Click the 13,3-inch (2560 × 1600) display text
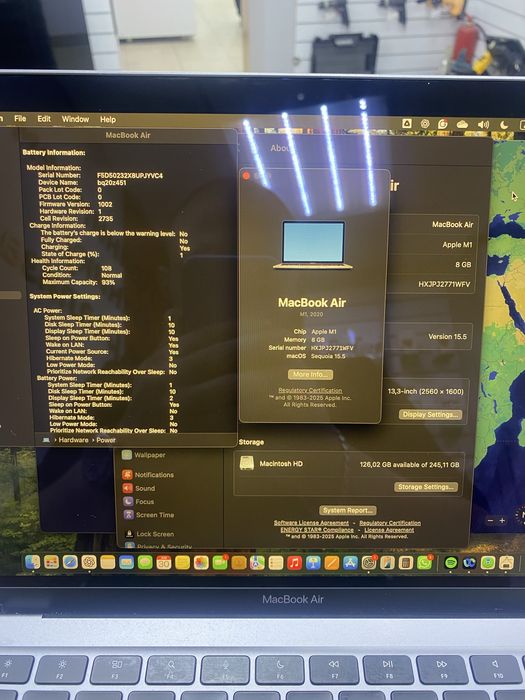 pyautogui.click(x=425, y=391)
